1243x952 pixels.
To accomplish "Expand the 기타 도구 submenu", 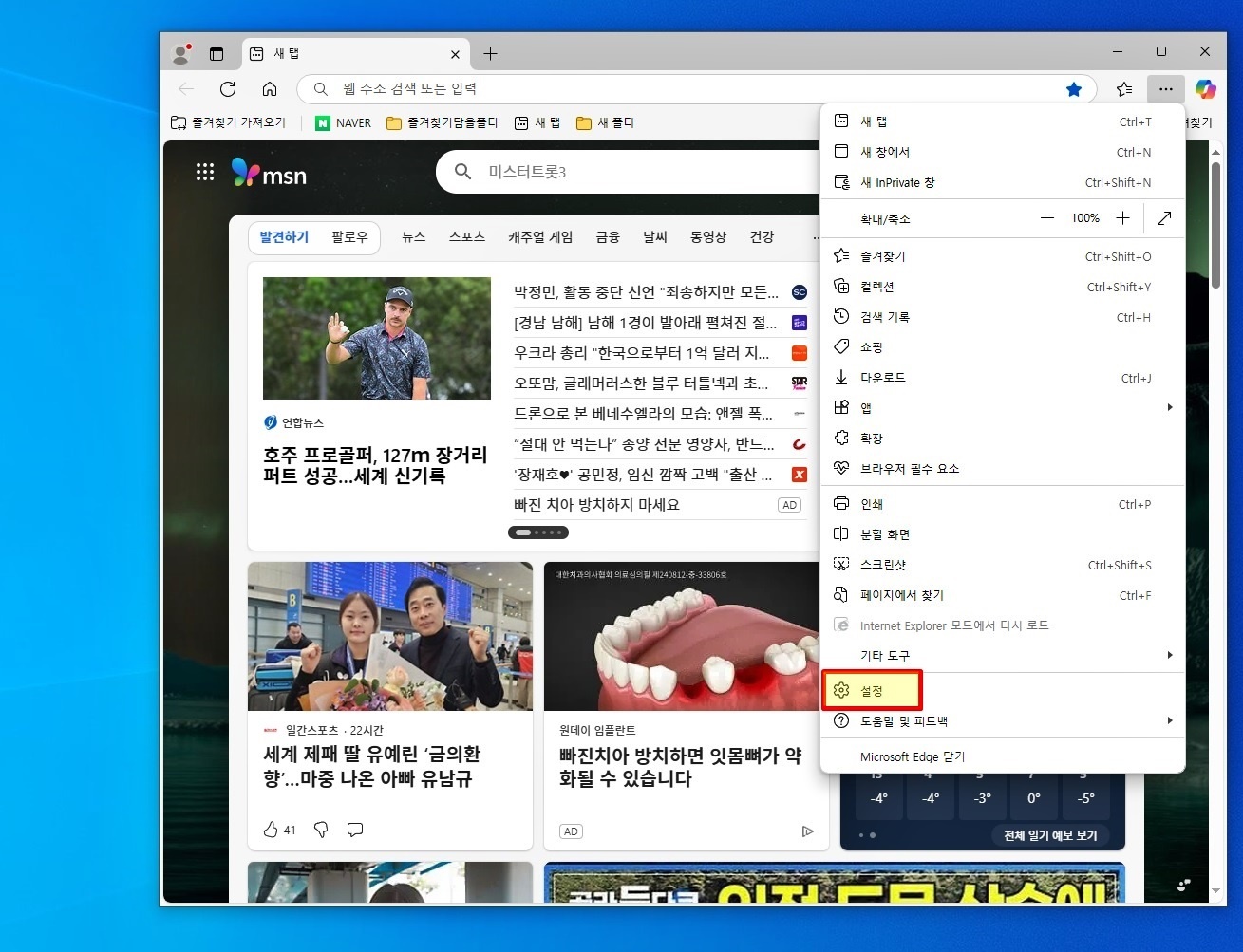I will tap(1003, 656).
